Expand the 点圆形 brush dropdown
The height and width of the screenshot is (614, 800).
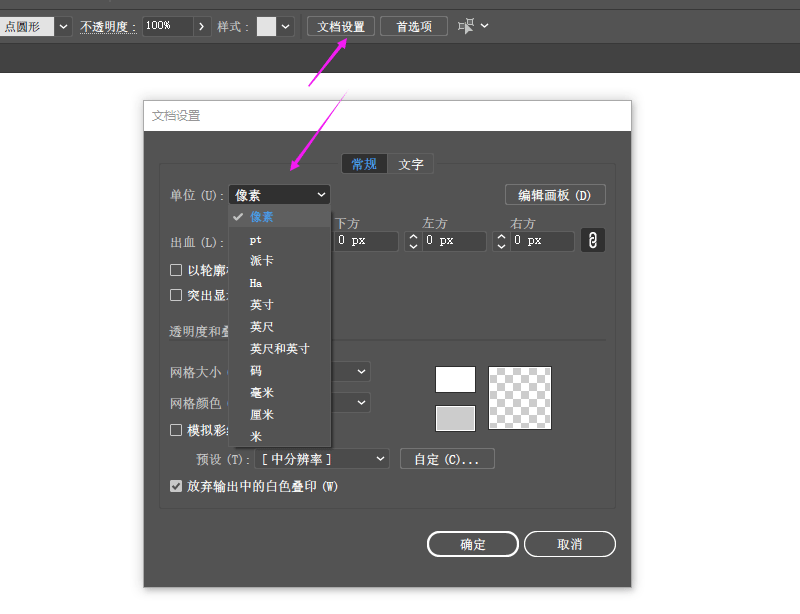coord(63,27)
